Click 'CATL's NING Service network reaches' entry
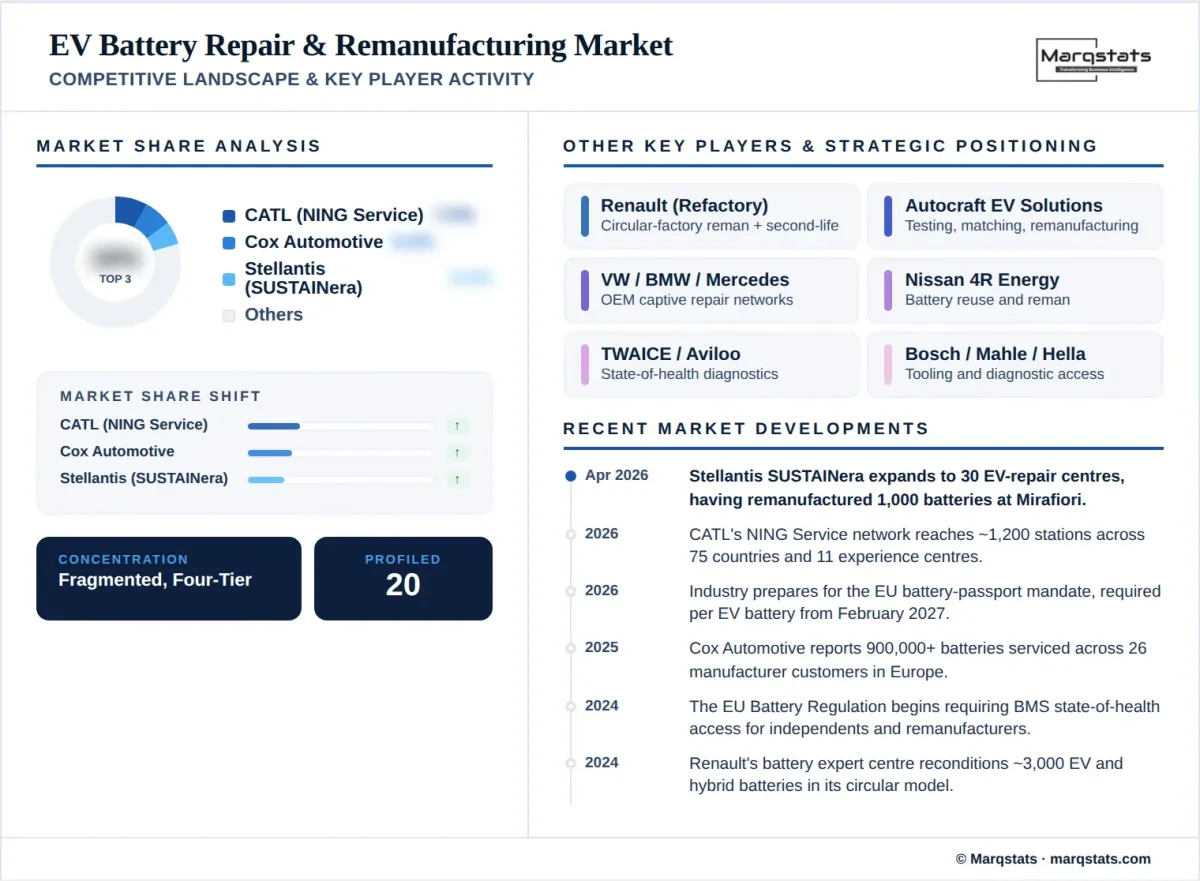Viewport: 1200px width, 881px height. [x=917, y=545]
